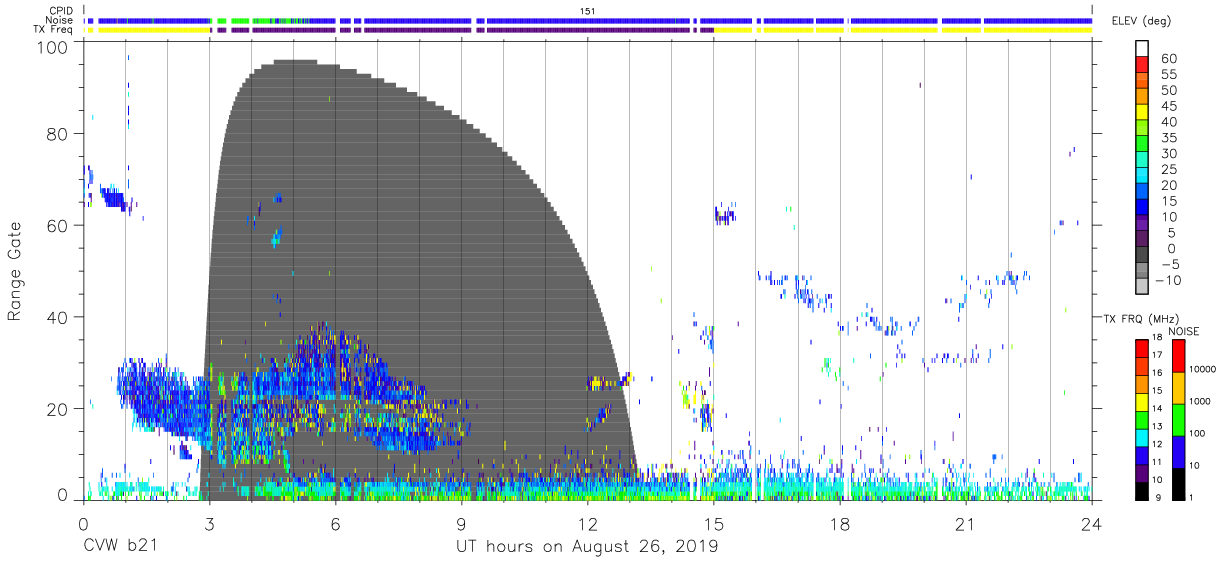Screen dimensions: 1228x567
Task: Click the '55' label on ELEV color bar
Action: pos(1167,74)
